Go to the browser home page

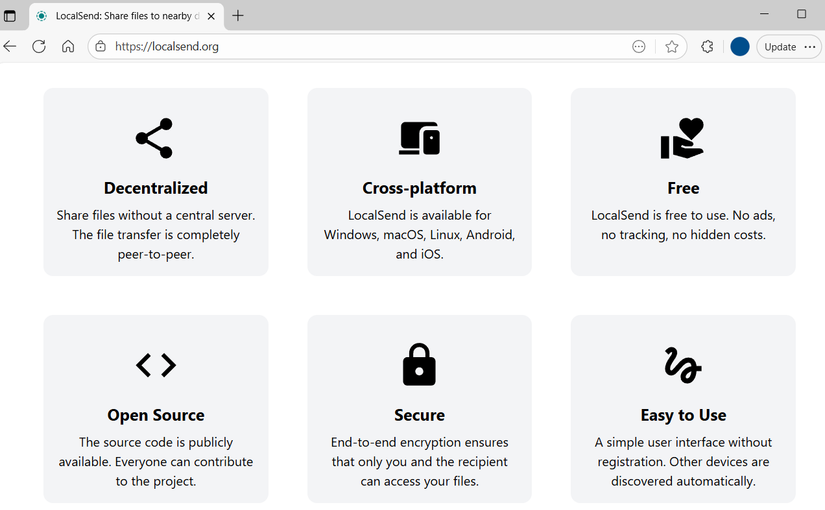click(68, 46)
